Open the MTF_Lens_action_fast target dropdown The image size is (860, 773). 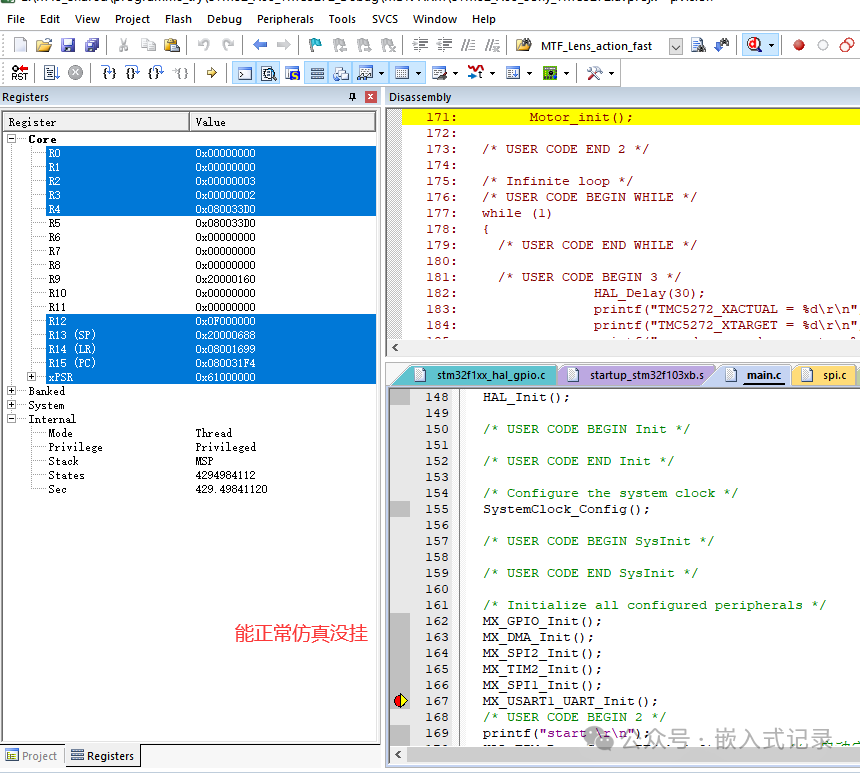(x=676, y=46)
